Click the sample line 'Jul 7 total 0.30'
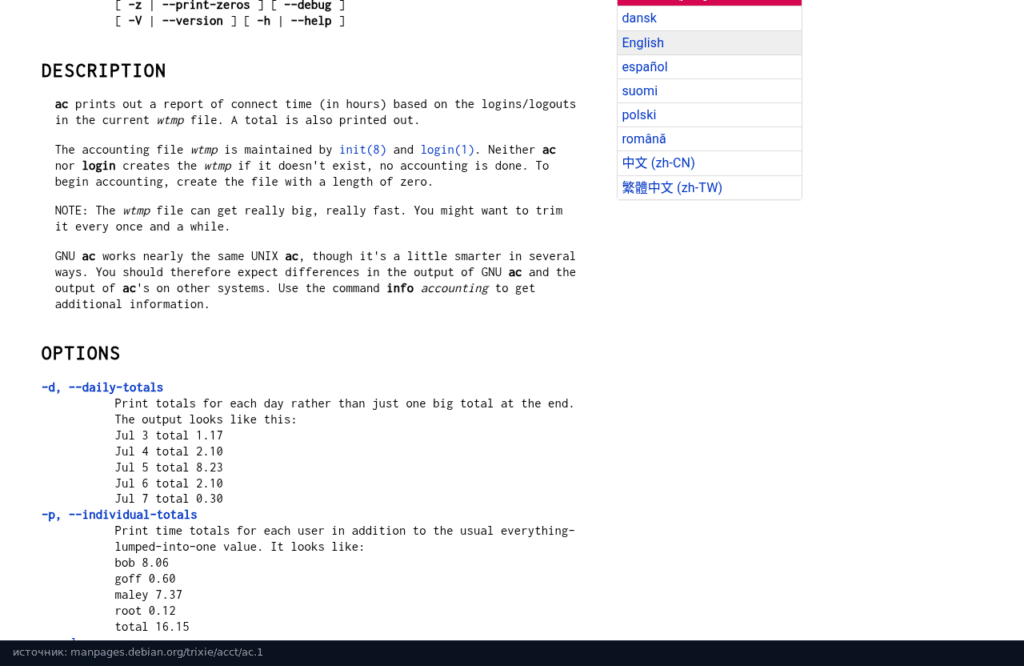This screenshot has width=1024, height=666. point(168,499)
